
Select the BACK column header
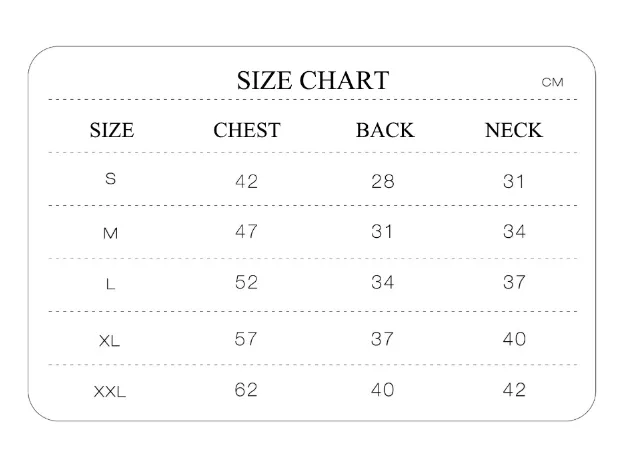pos(385,130)
